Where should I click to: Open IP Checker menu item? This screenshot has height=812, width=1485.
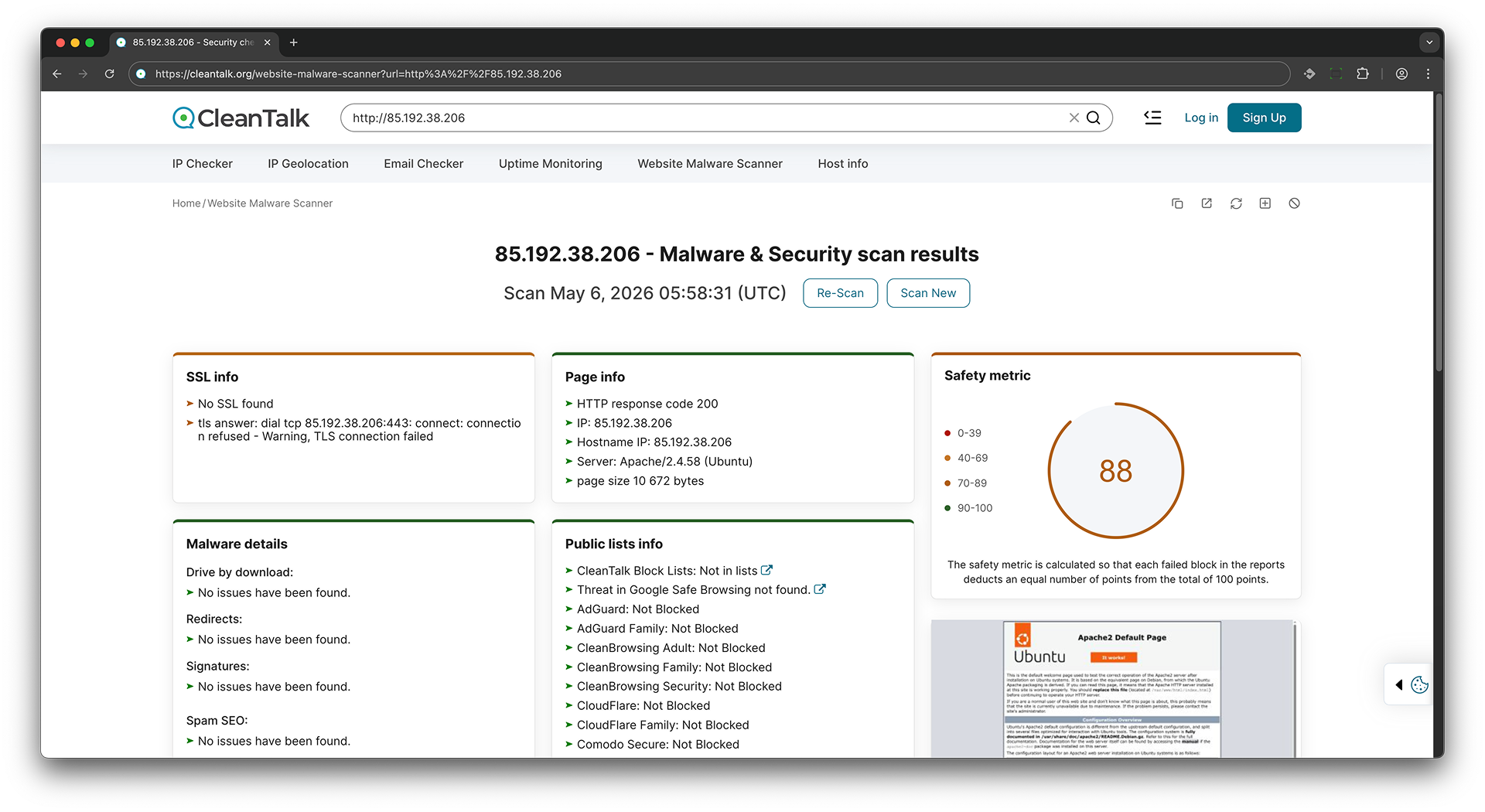tap(203, 164)
